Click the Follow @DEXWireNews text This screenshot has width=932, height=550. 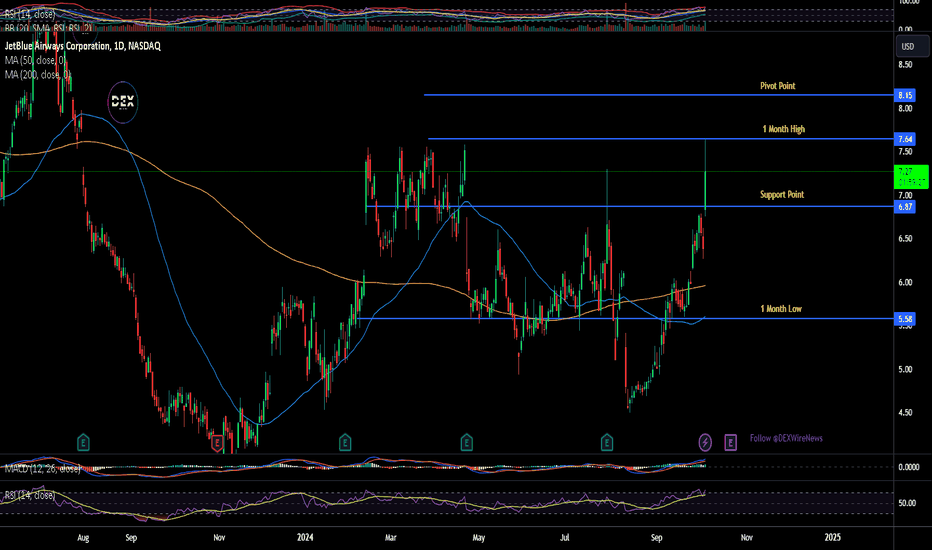[x=786, y=438]
